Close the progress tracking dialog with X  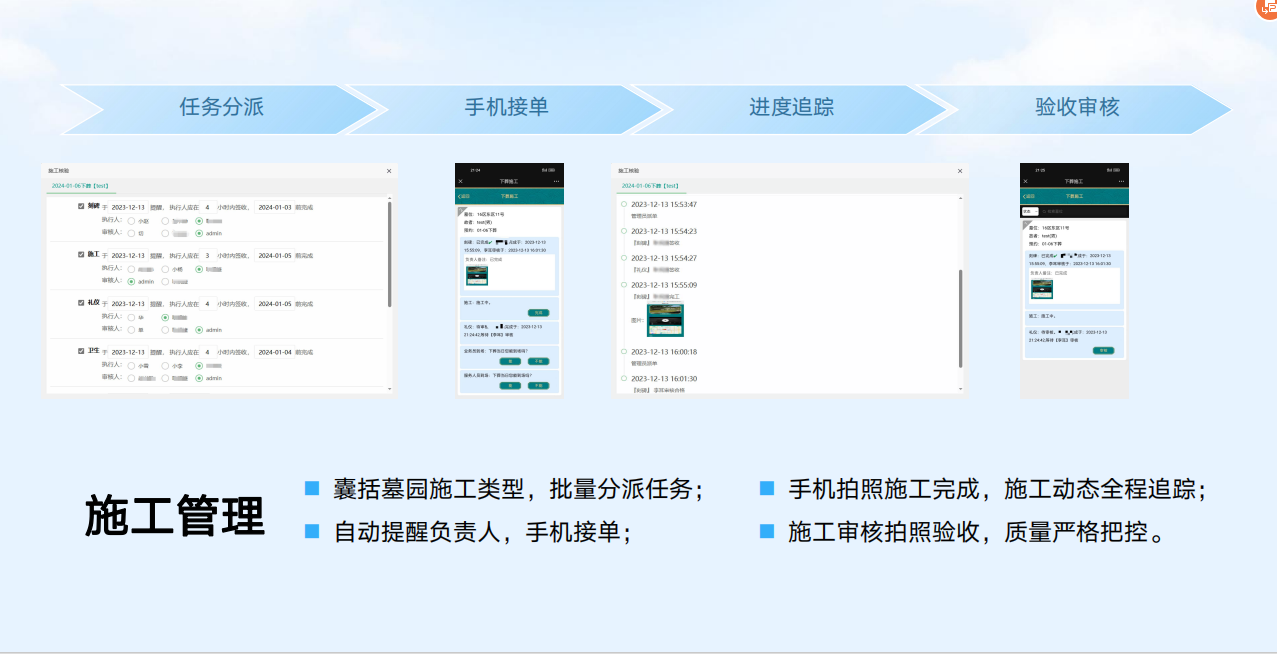click(x=961, y=171)
